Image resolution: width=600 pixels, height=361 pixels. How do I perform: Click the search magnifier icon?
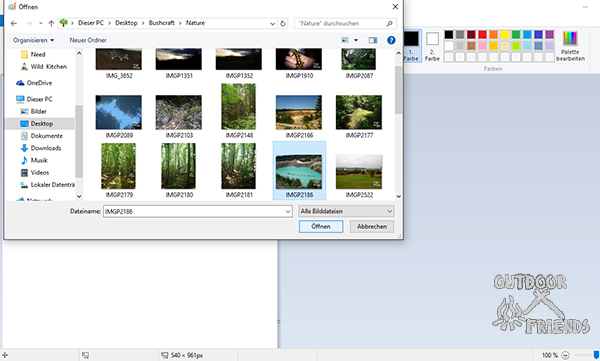389,23
